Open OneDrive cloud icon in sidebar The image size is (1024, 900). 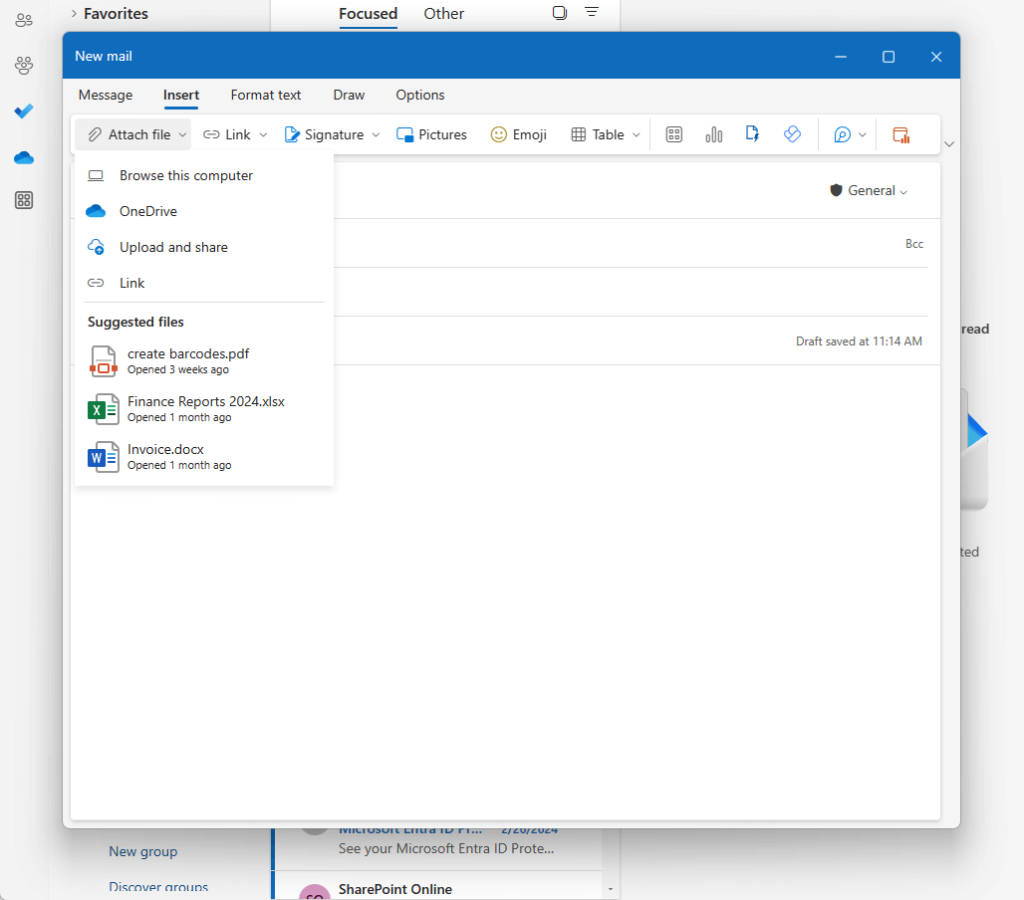(24, 157)
